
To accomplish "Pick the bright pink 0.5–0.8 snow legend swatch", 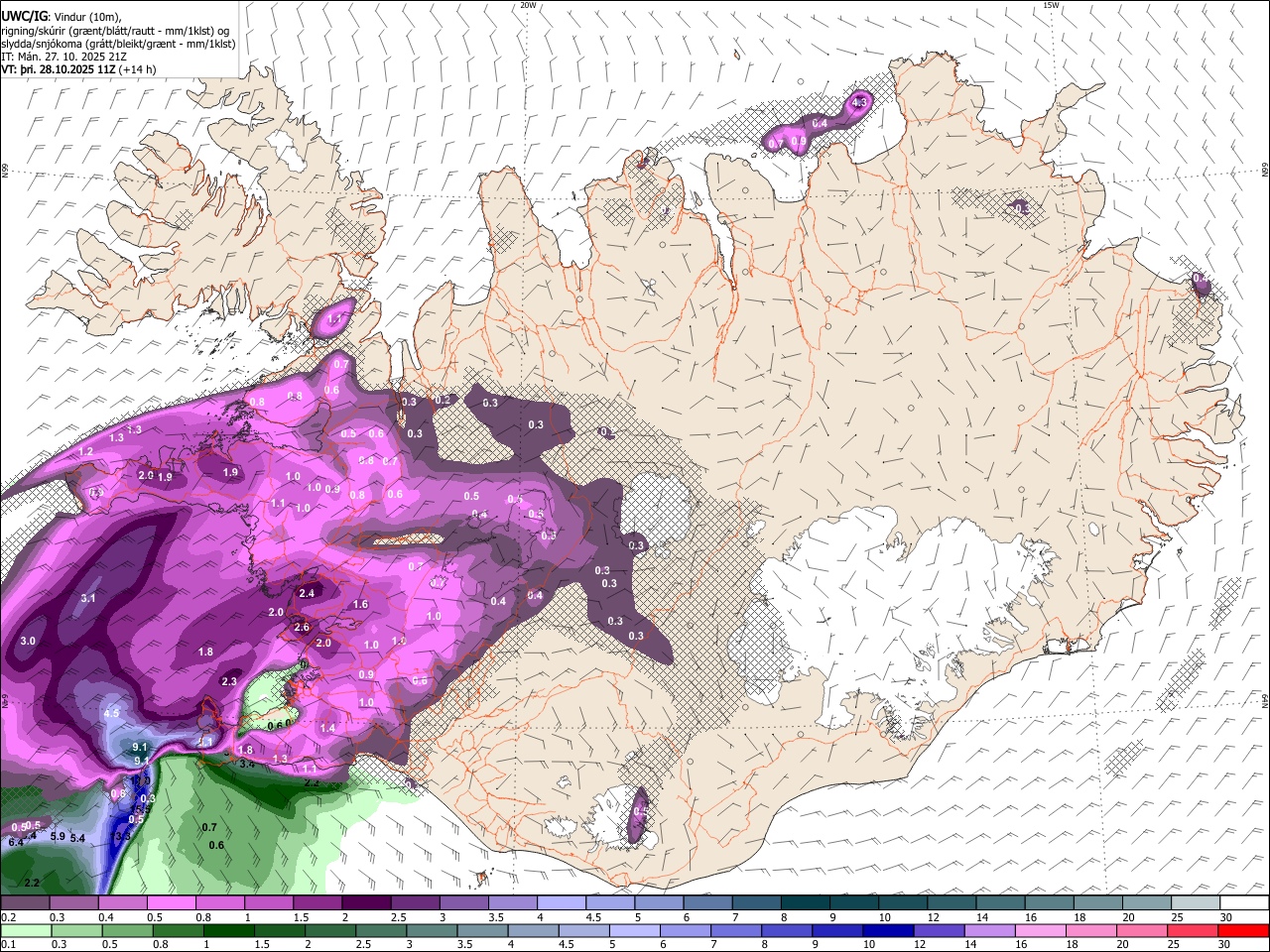I will click(171, 903).
